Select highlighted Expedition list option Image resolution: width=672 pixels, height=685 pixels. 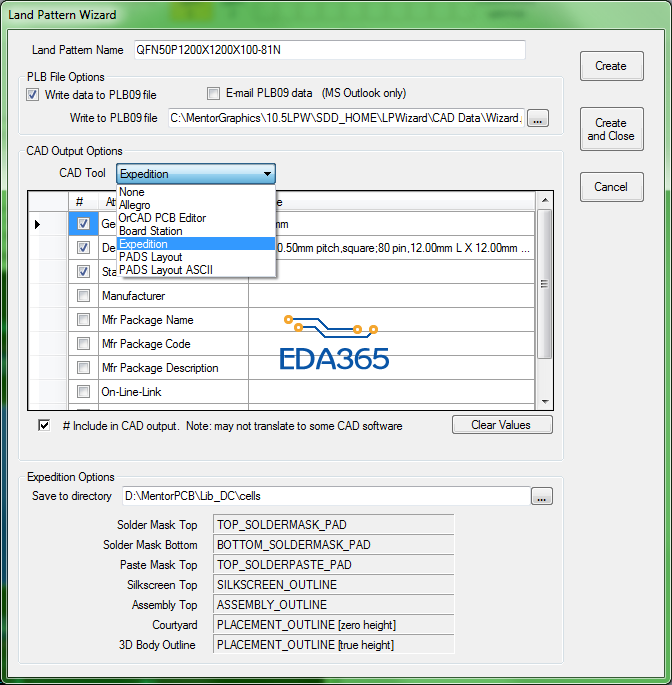196,244
